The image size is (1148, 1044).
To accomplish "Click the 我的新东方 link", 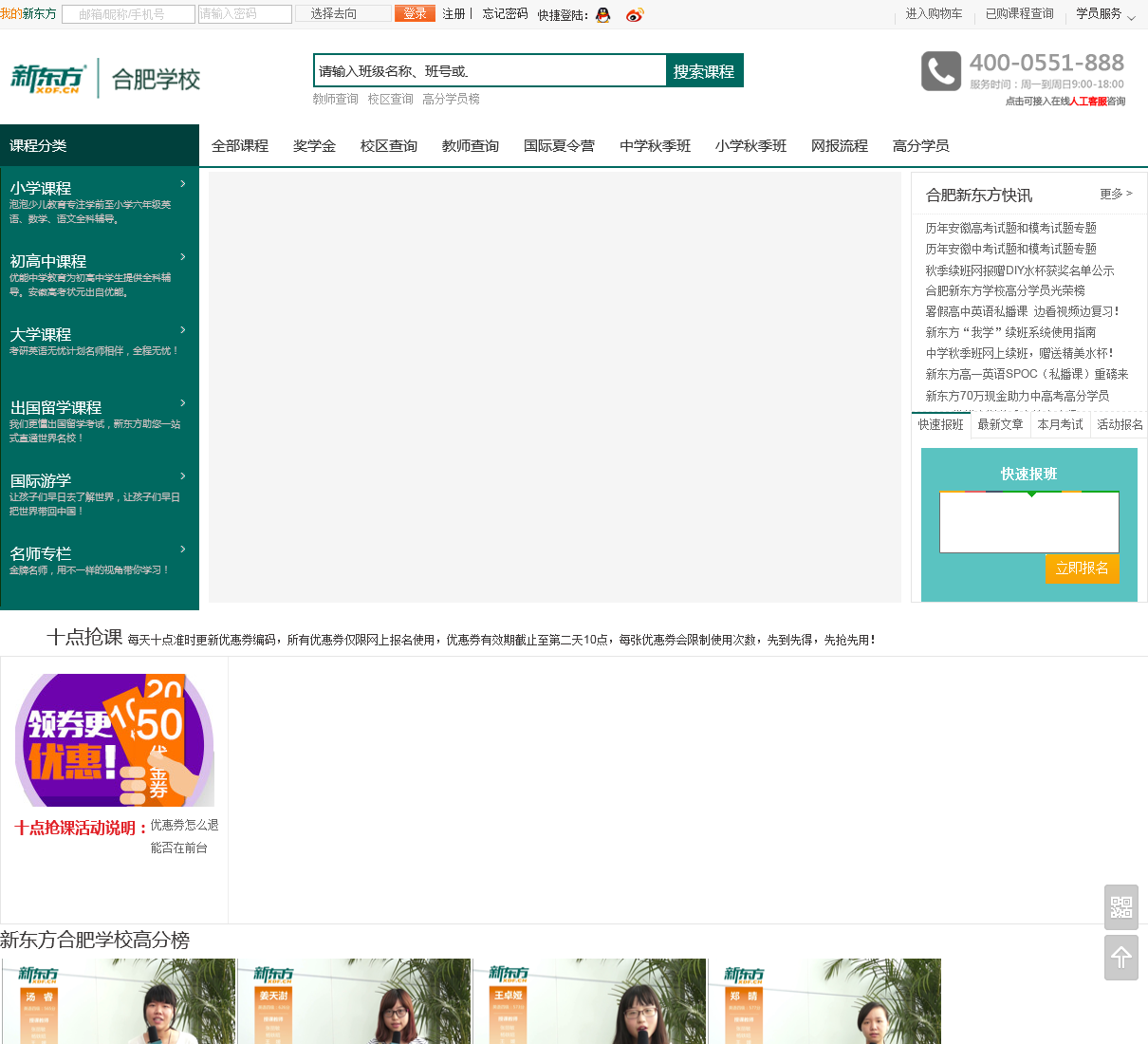I will click(28, 14).
